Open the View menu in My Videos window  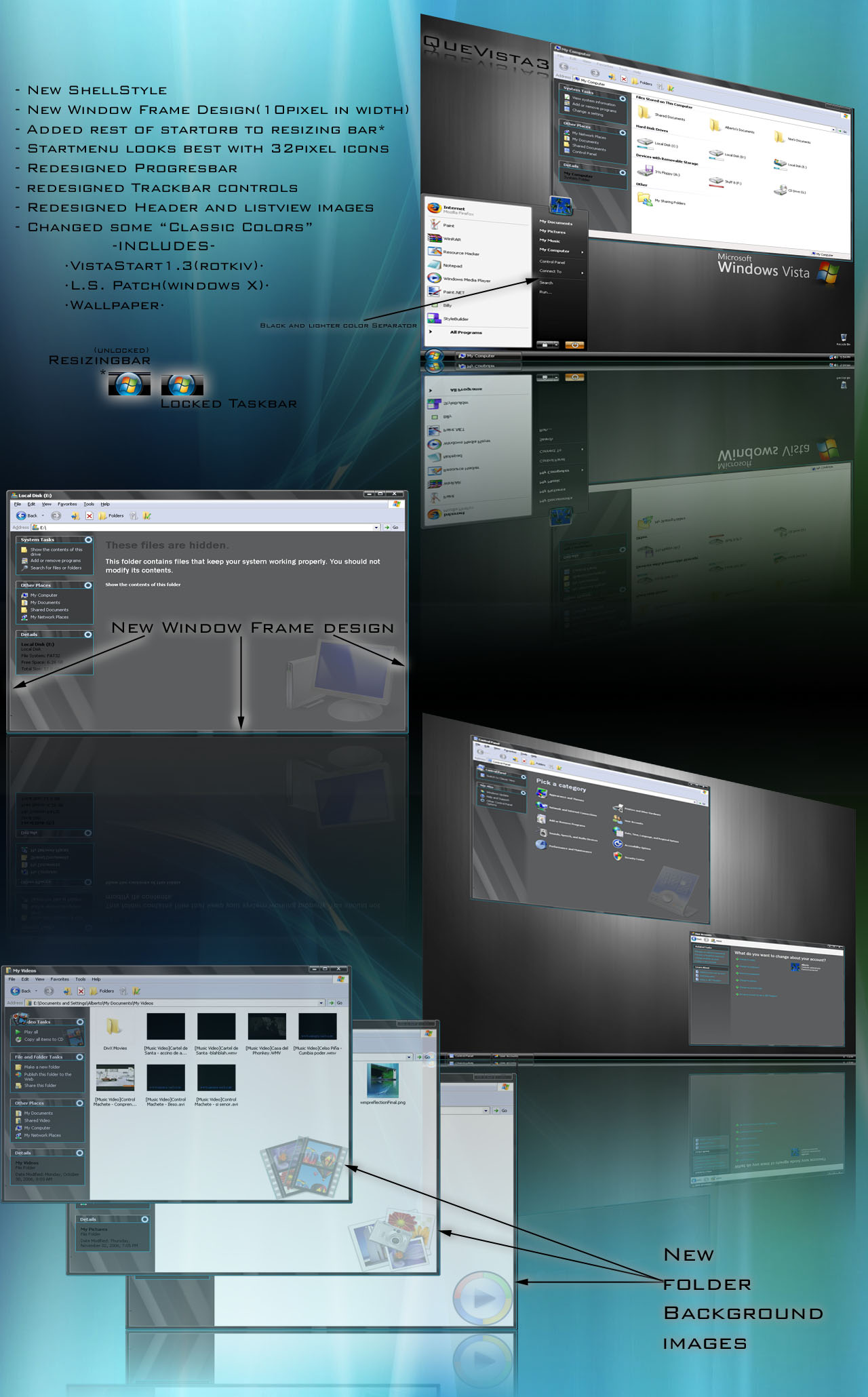click(x=40, y=979)
